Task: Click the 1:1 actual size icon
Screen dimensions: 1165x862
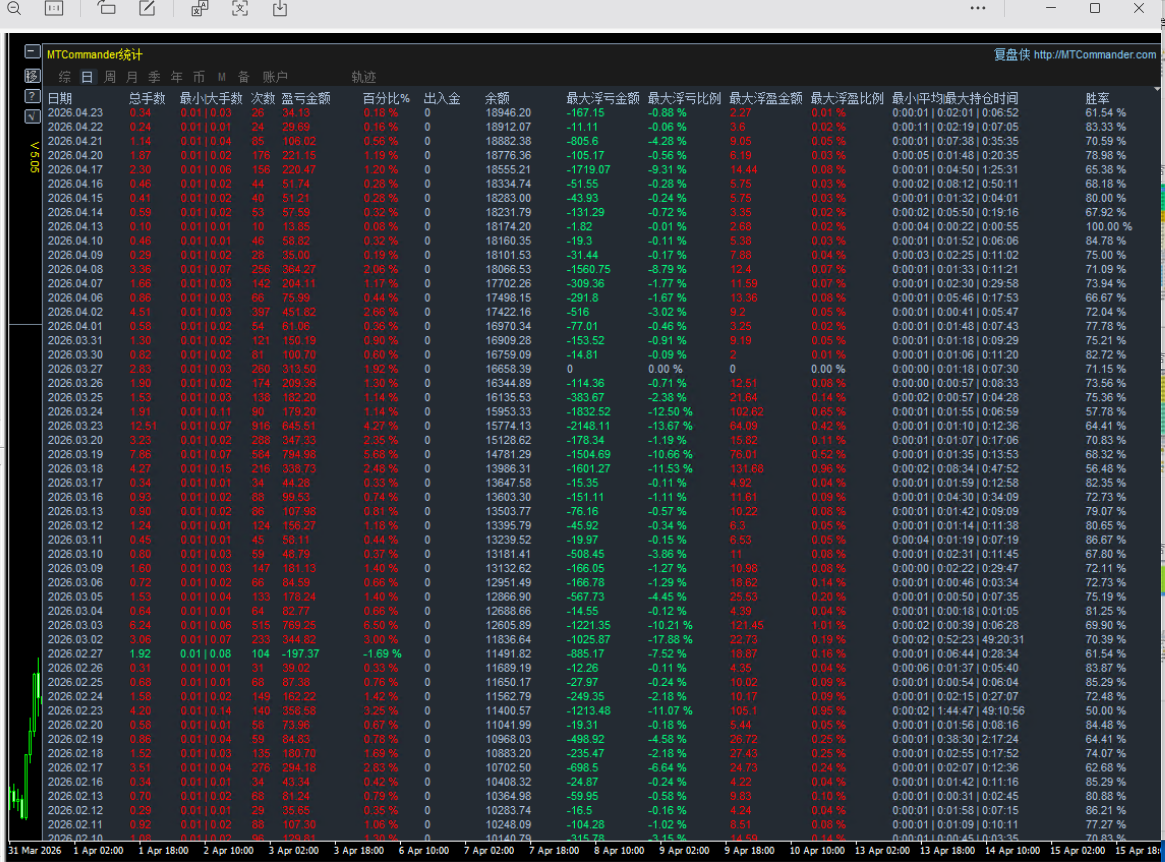Action: point(53,8)
